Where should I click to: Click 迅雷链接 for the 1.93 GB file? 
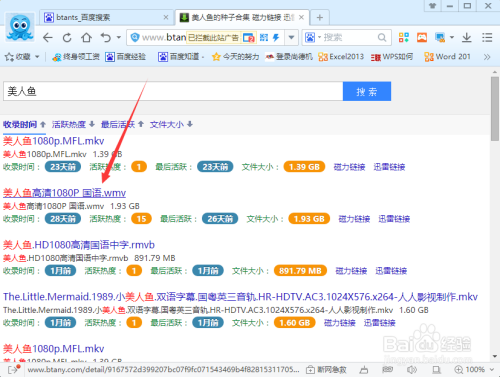(394, 219)
